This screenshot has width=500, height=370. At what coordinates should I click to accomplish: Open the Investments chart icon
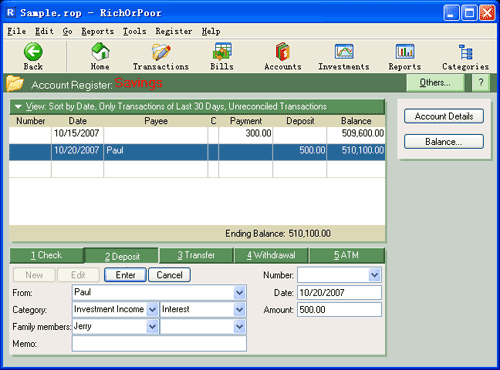pos(344,52)
